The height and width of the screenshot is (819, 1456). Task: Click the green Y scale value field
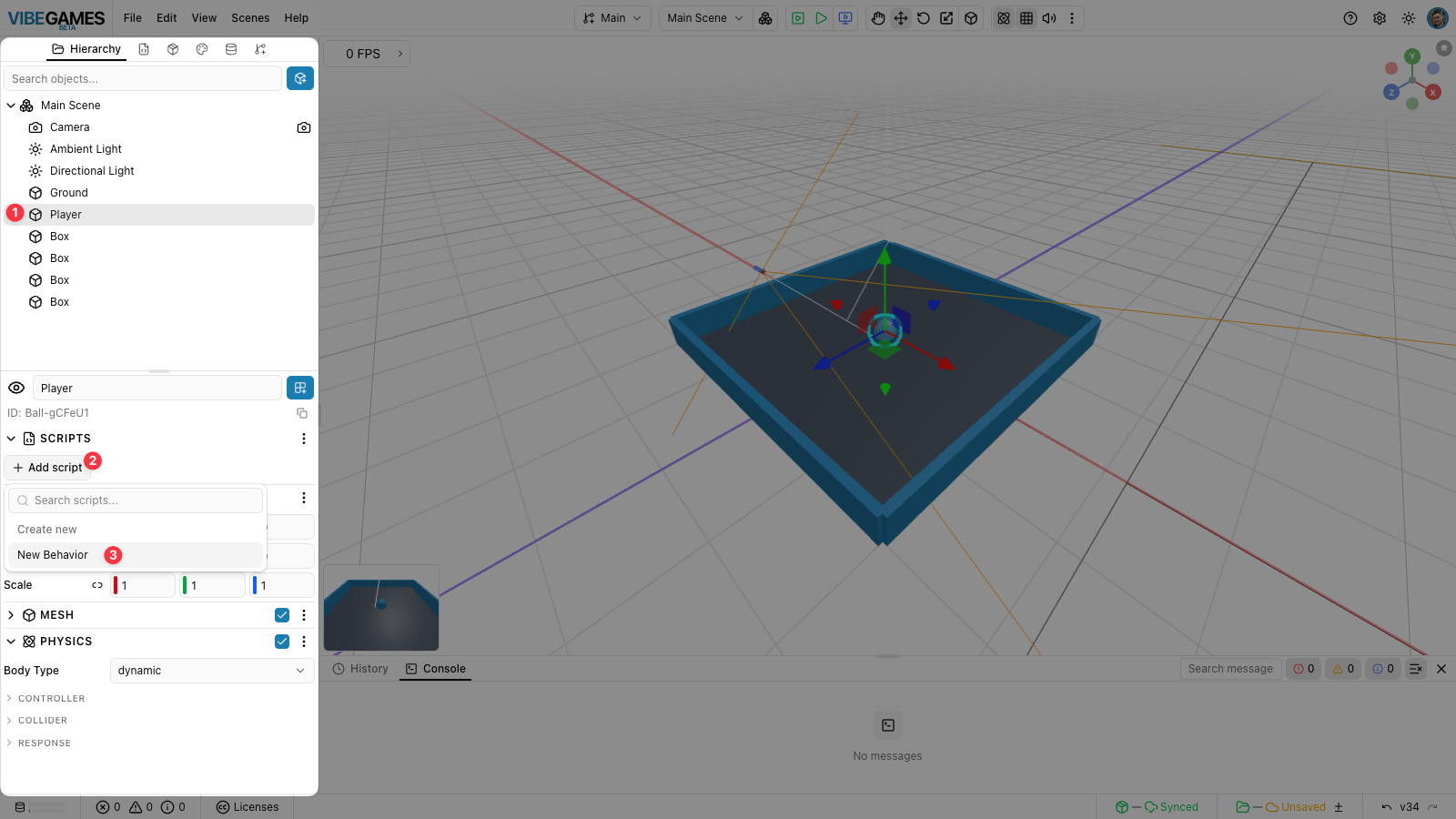pyautogui.click(x=212, y=585)
